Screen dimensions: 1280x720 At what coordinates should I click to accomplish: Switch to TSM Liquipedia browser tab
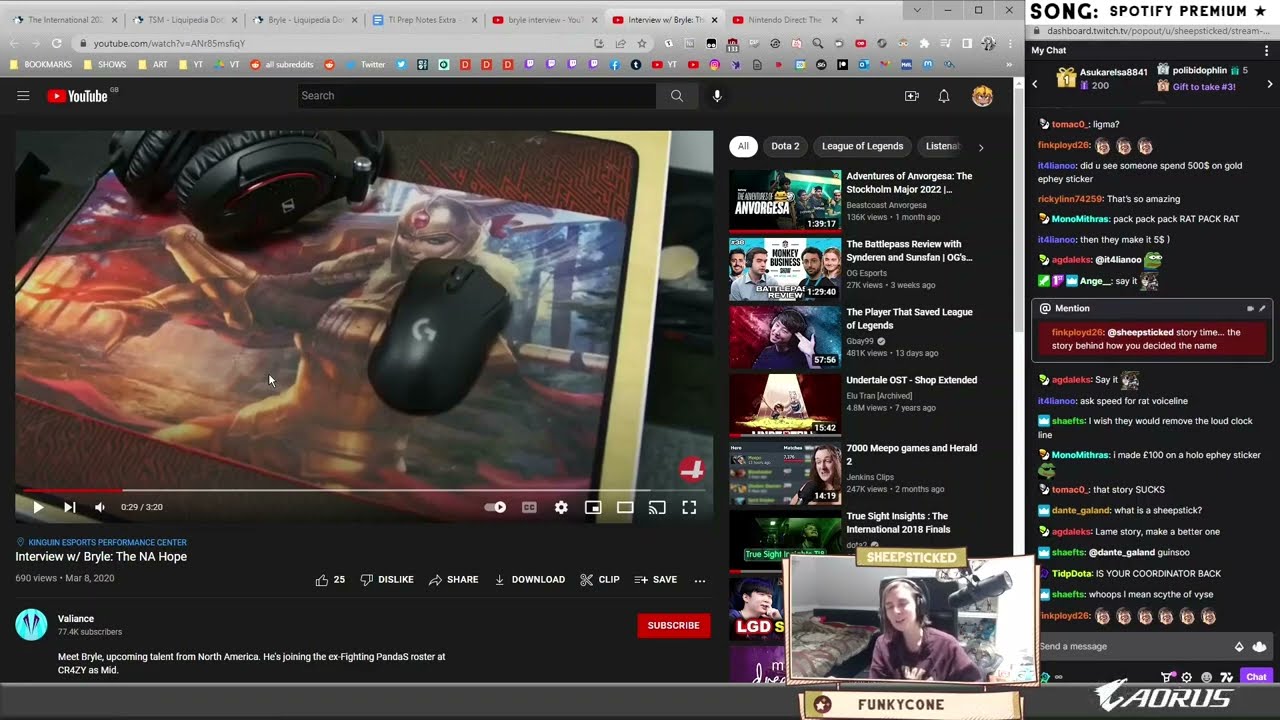click(186, 20)
